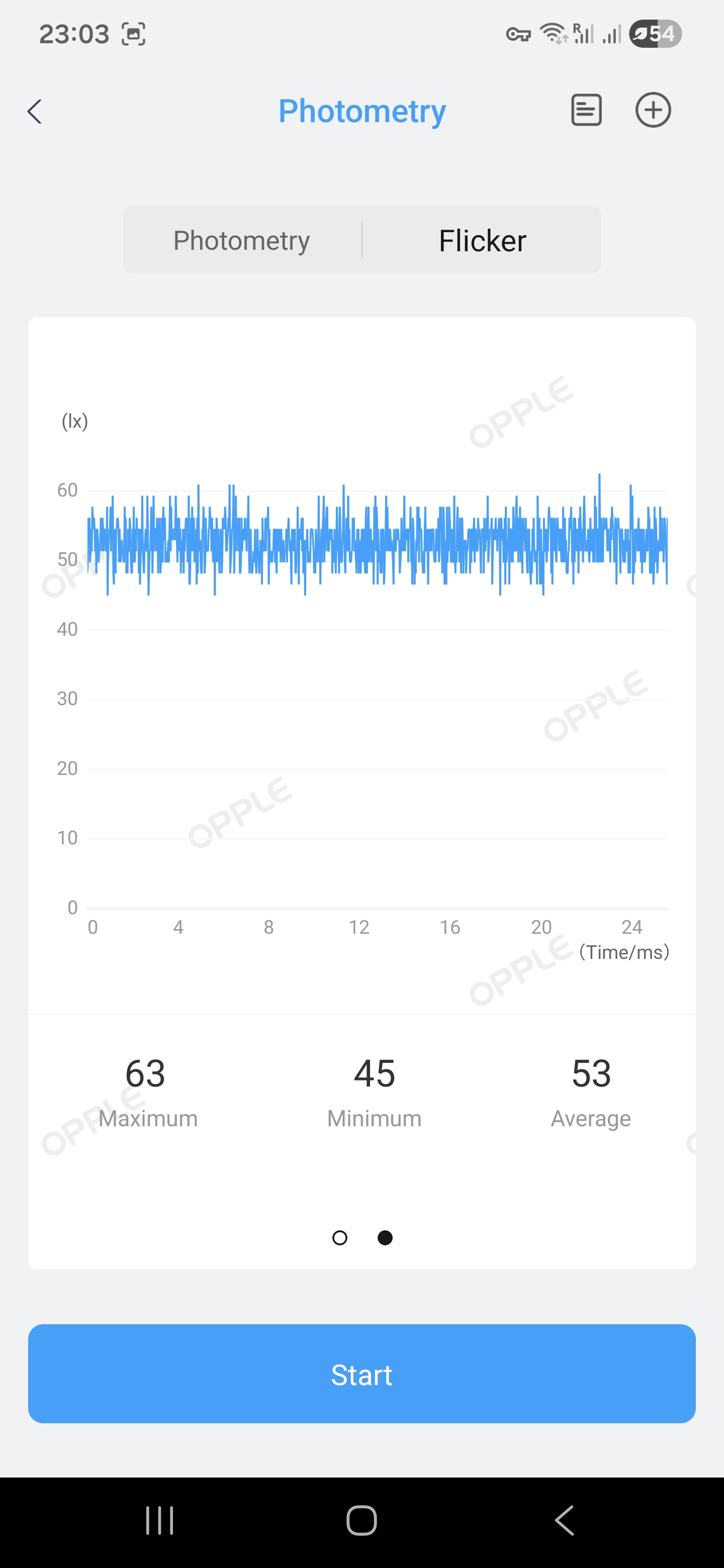Tap the battery indicator in status bar
This screenshot has width=724, height=1568.
point(655,34)
